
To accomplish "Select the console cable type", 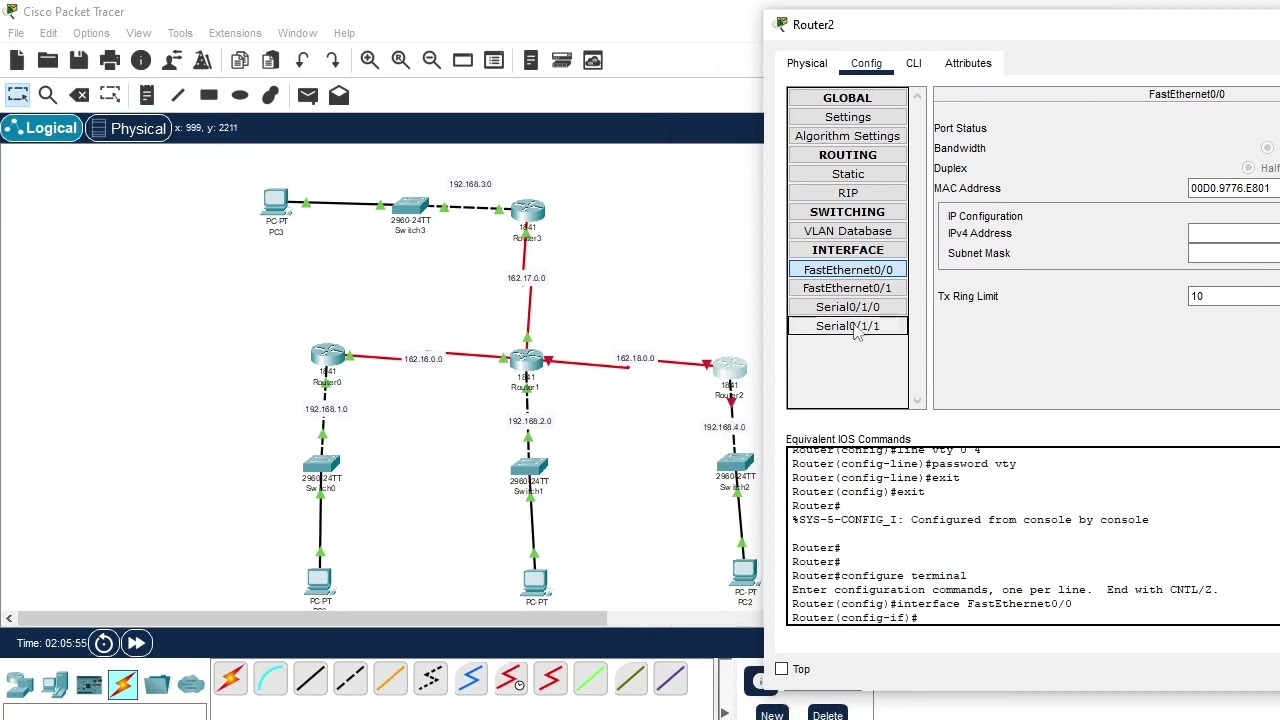I will pyautogui.click(x=270, y=680).
